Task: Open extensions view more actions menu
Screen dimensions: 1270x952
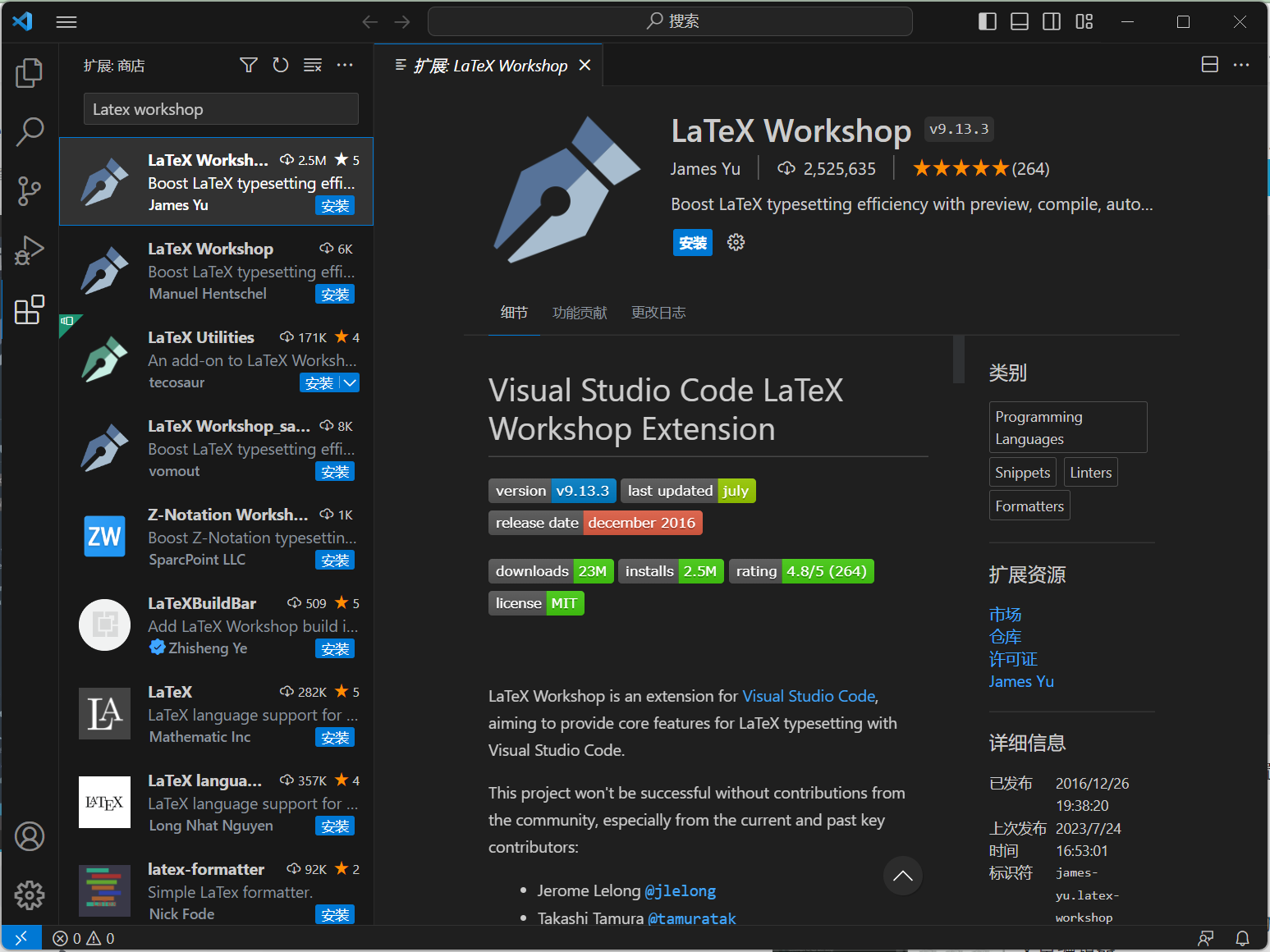Action: pos(345,65)
